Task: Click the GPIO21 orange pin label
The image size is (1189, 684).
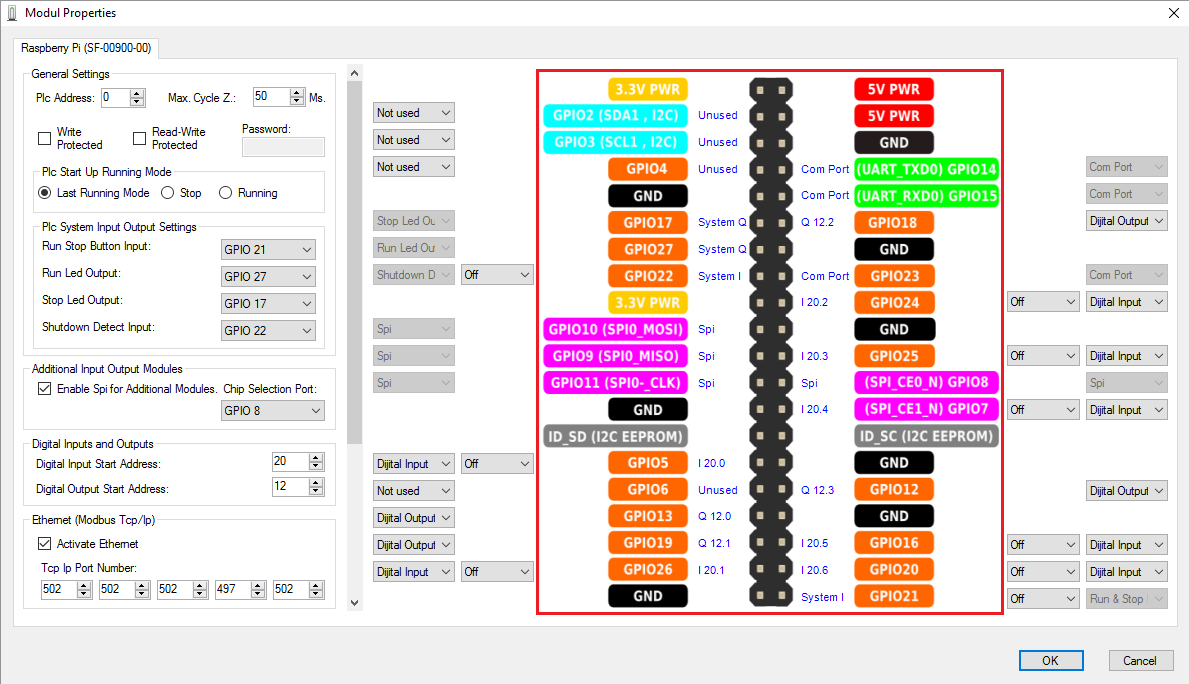Action: [x=893, y=597]
